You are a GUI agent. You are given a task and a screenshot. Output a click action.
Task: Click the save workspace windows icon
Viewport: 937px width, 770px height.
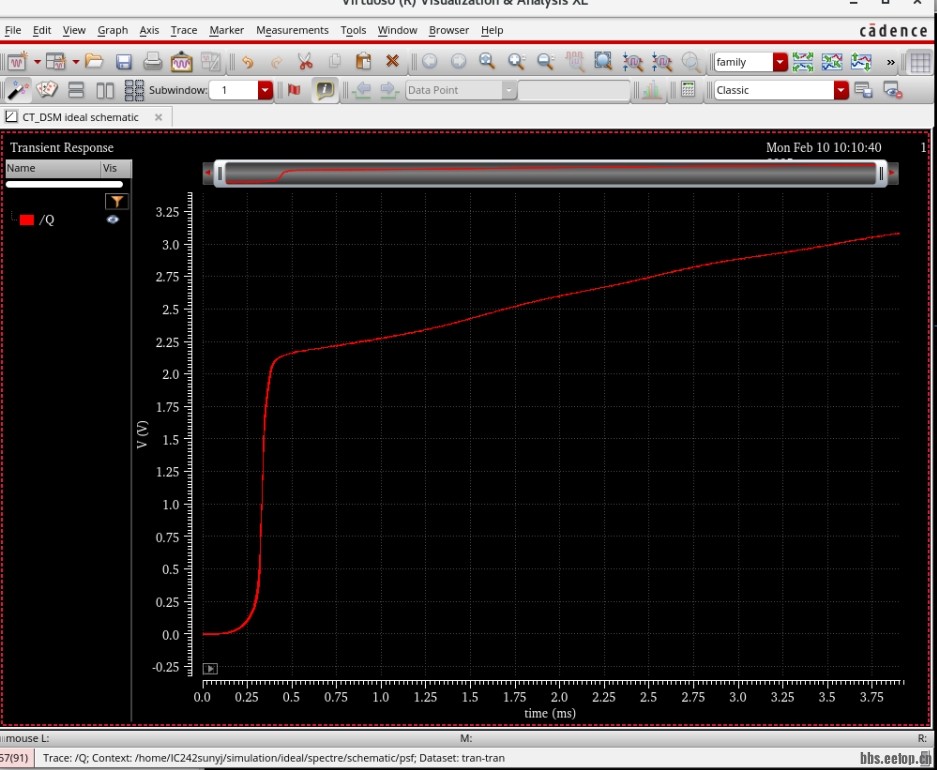(863, 90)
